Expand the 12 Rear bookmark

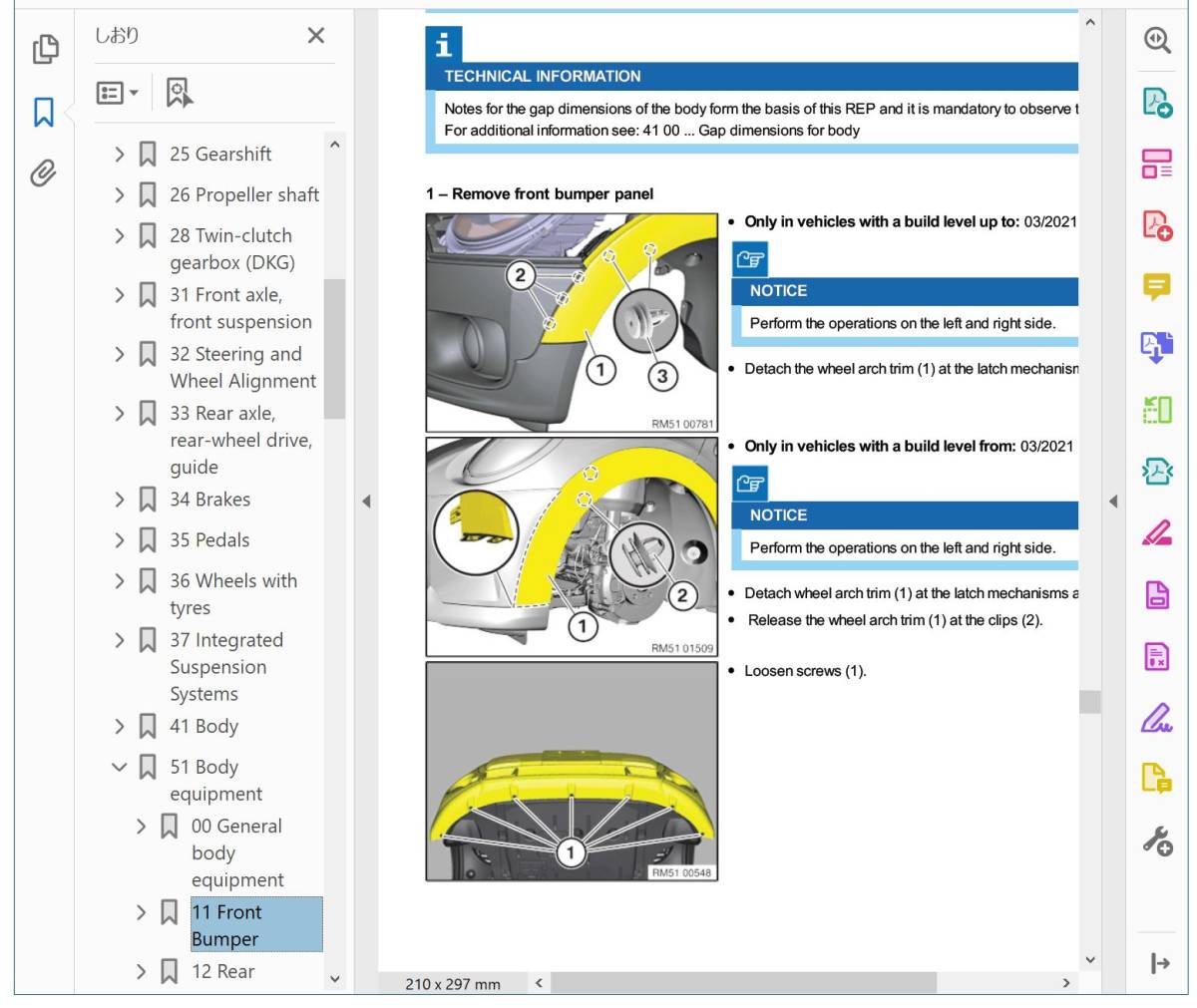point(142,971)
